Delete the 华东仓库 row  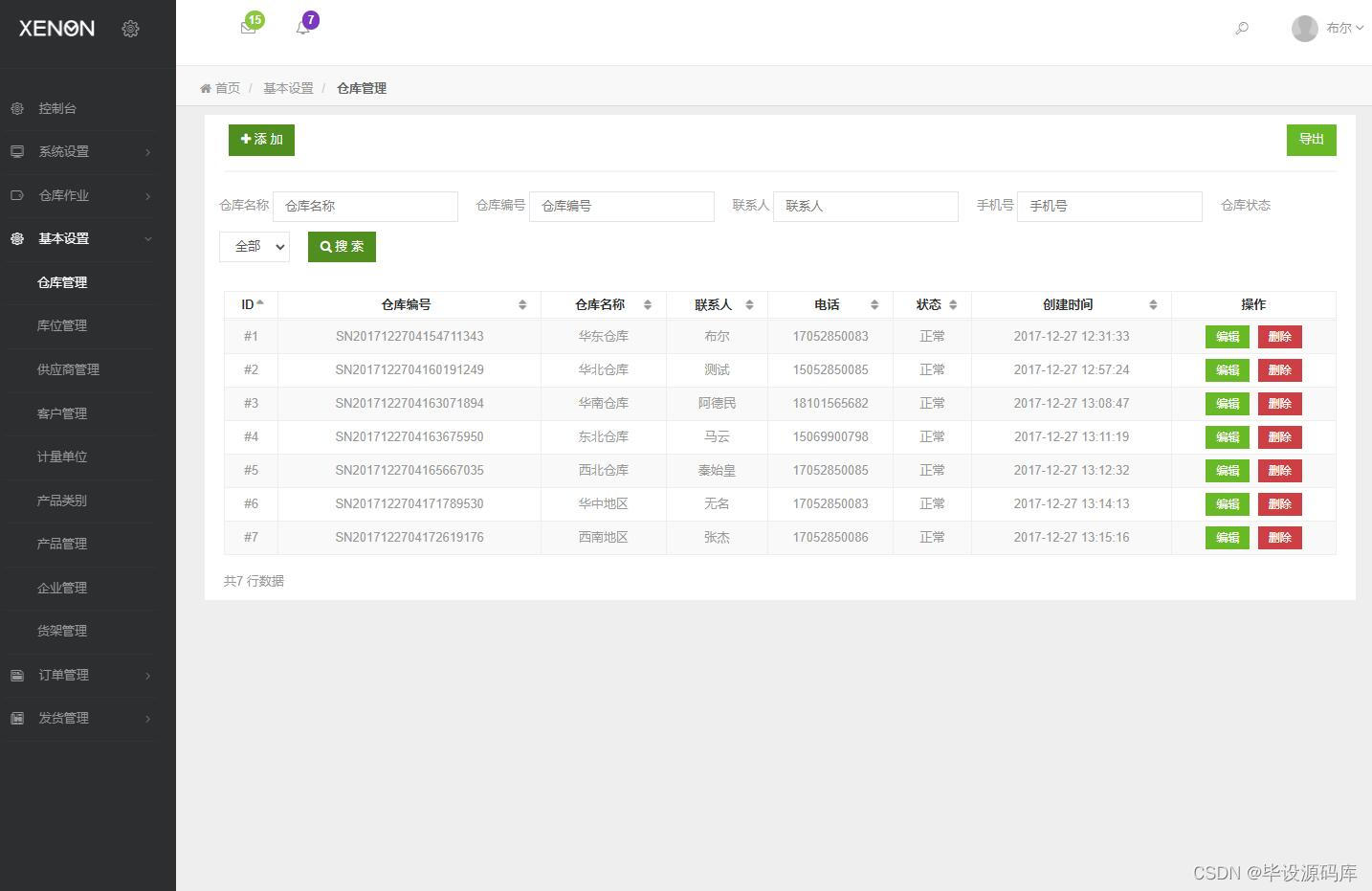click(1279, 337)
